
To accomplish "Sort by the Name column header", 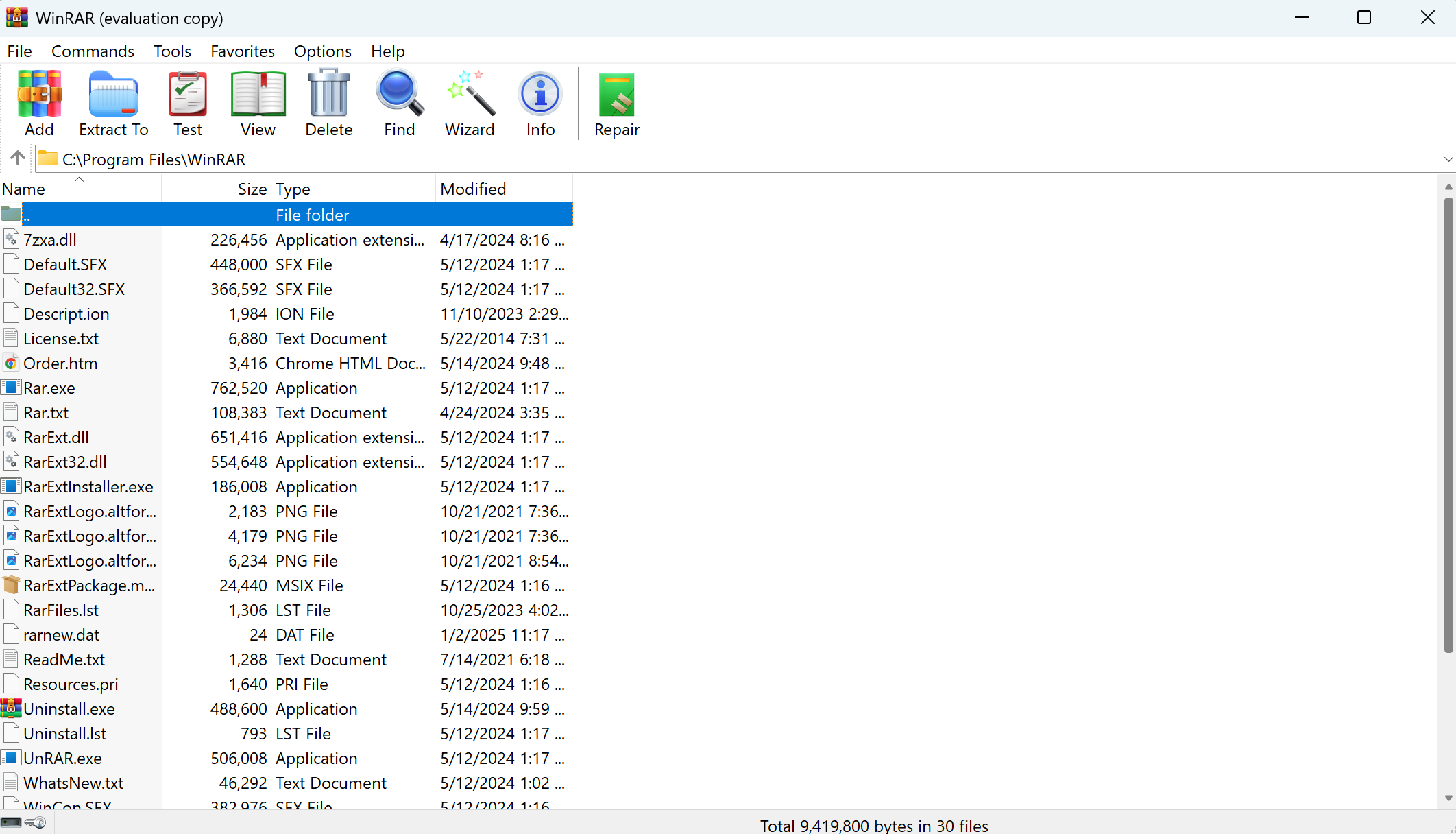I will point(80,189).
